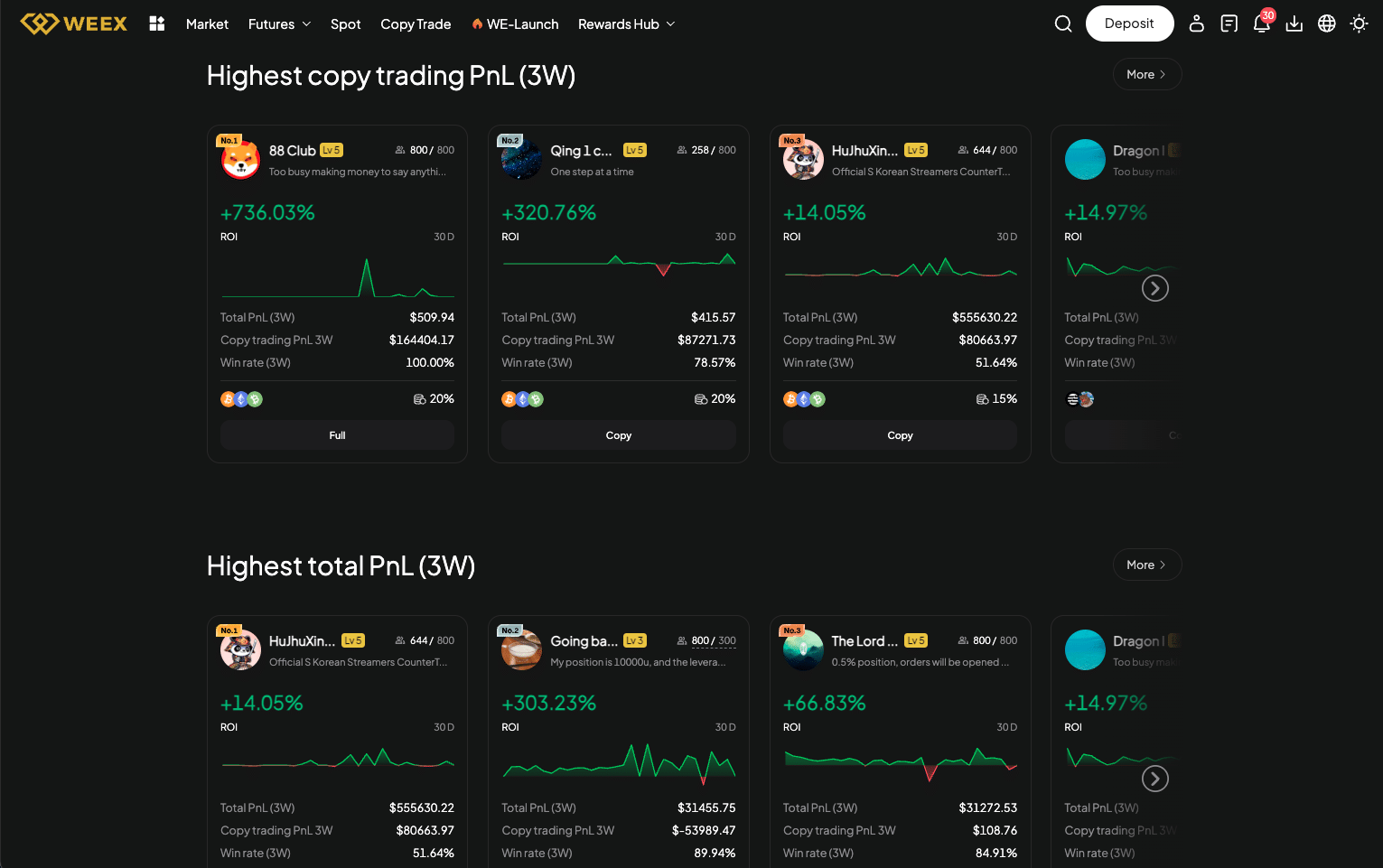Viewport: 1383px width, 868px height.
Task: Click the +736.03% ROI value
Action: click(x=267, y=213)
